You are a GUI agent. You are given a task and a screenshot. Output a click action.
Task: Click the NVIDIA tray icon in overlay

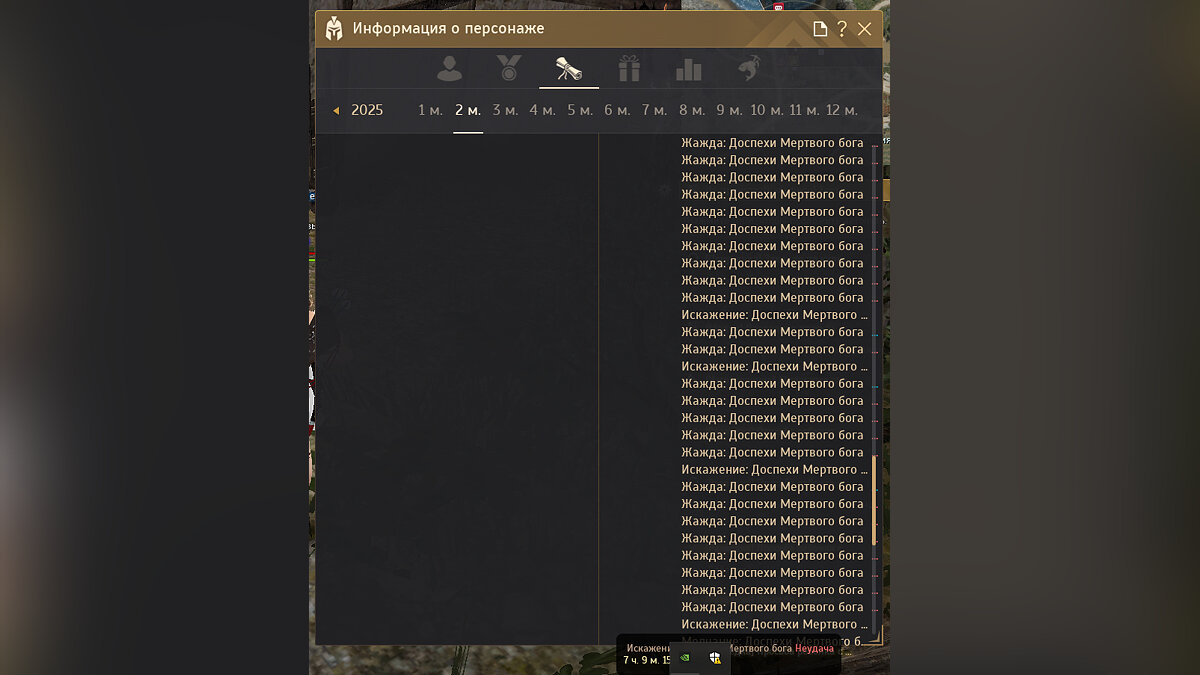[684, 658]
